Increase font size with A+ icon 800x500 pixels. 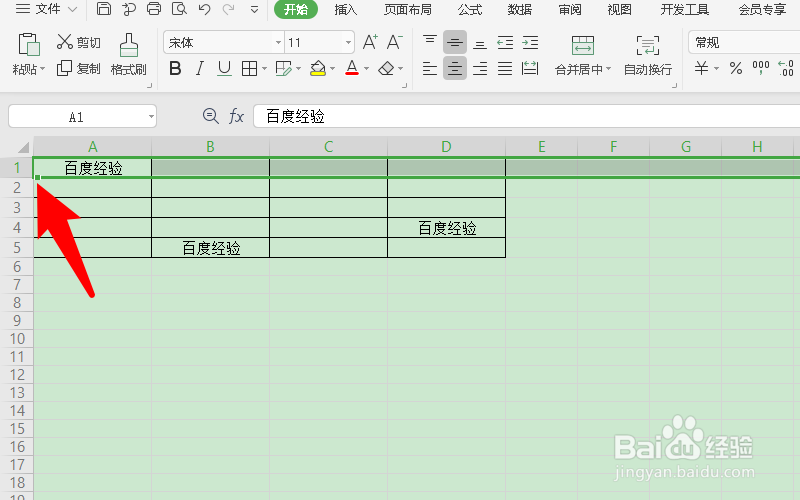pyautogui.click(x=370, y=42)
